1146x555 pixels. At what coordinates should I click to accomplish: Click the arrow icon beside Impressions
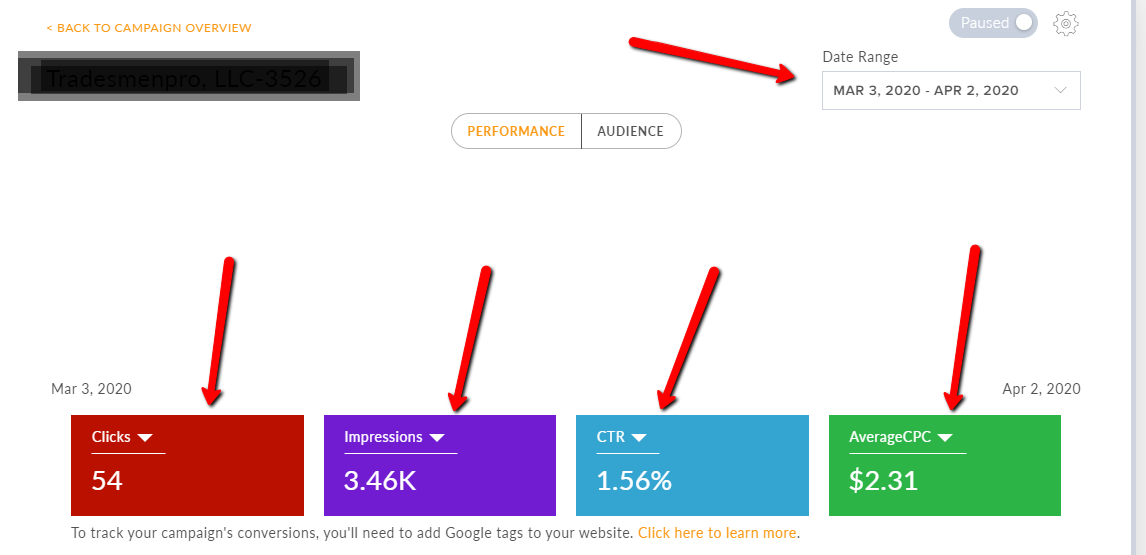[437, 438]
